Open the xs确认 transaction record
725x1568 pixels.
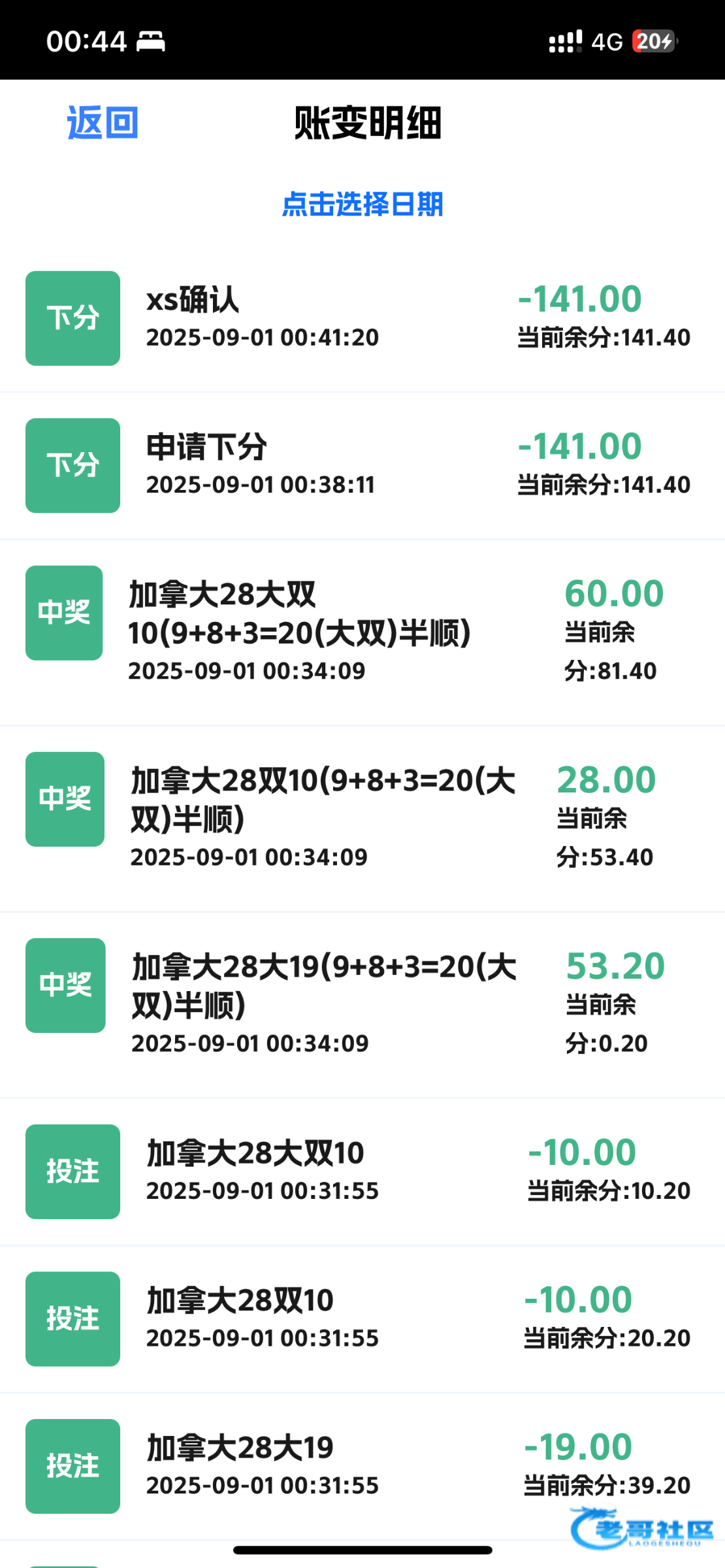pos(261,318)
